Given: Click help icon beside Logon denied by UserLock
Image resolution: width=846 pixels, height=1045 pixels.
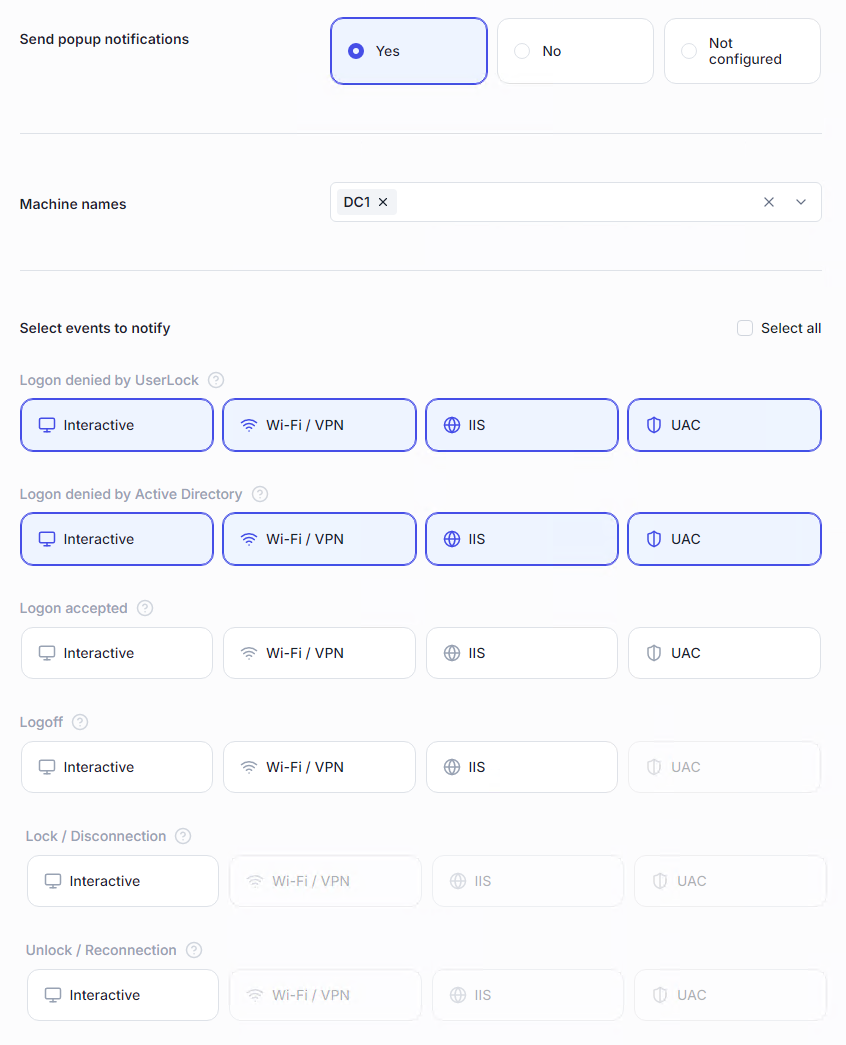Looking at the screenshot, I should 216,380.
